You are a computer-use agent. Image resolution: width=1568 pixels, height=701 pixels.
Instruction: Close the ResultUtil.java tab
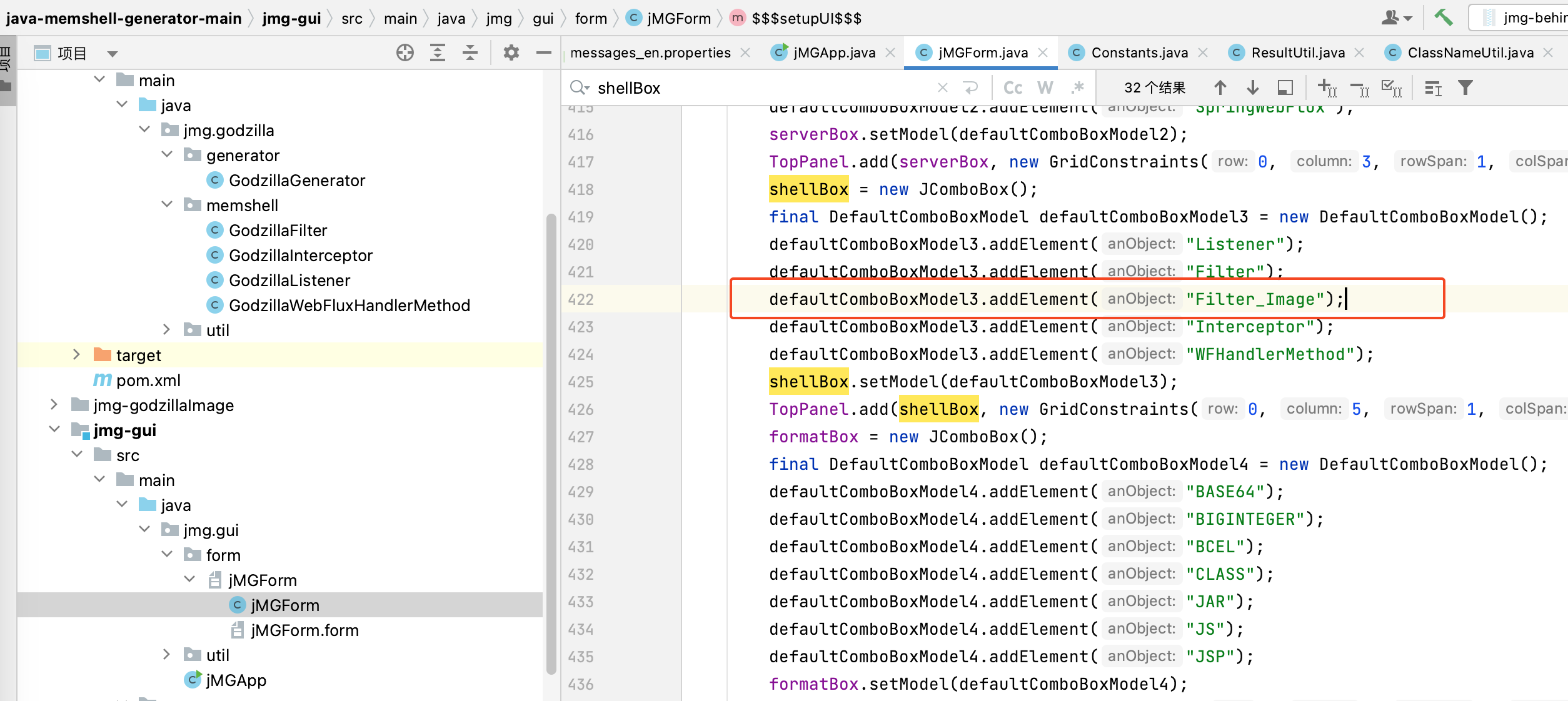(x=1359, y=52)
